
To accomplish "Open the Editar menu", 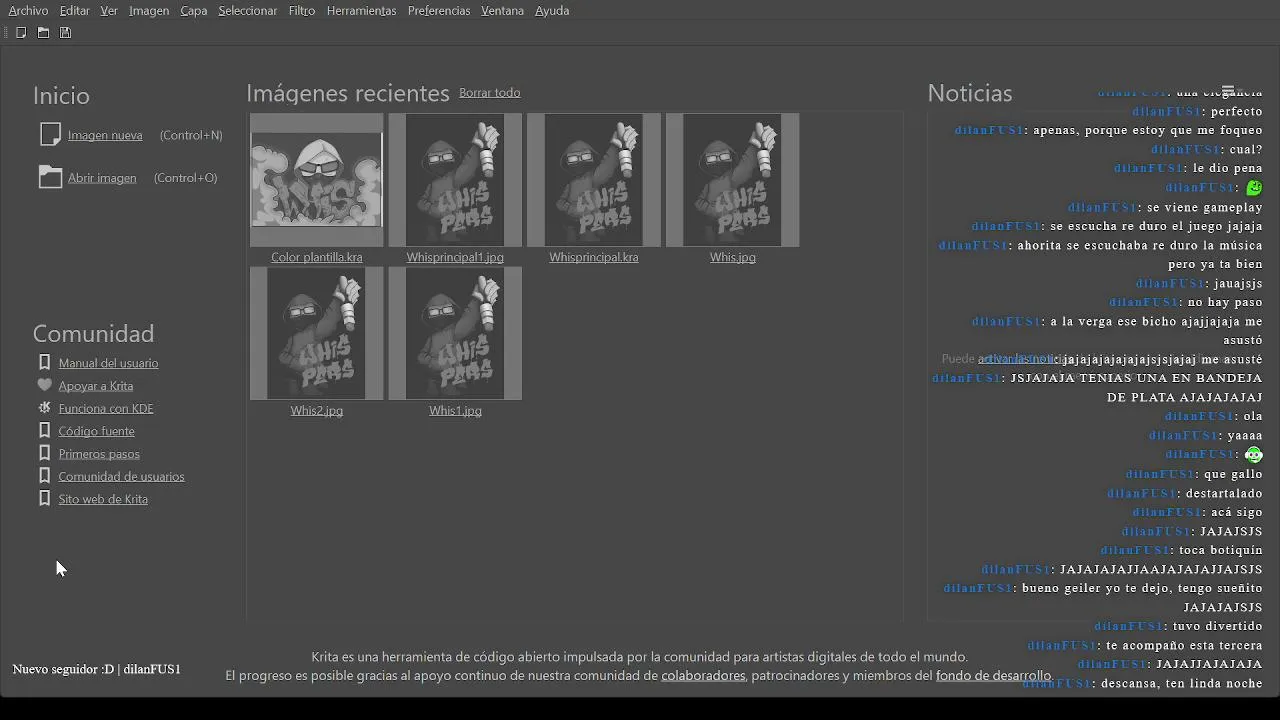I will tap(74, 10).
